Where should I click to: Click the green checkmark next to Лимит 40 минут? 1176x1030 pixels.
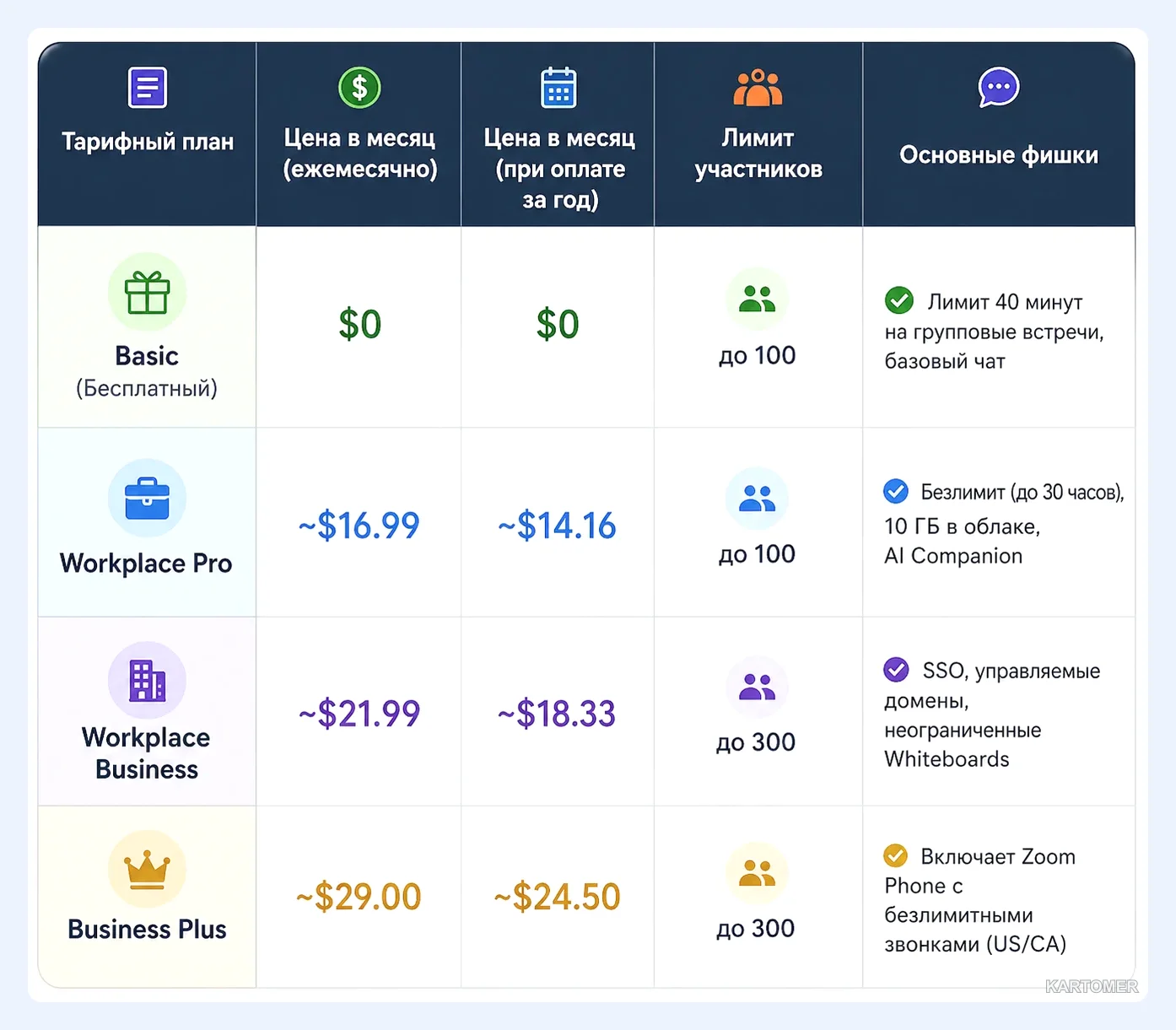pos(899,299)
